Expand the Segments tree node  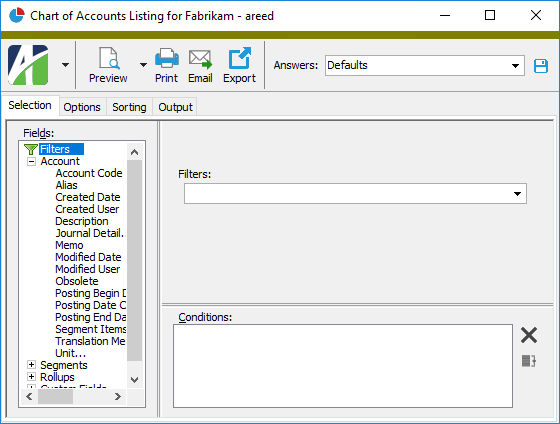tap(31, 364)
